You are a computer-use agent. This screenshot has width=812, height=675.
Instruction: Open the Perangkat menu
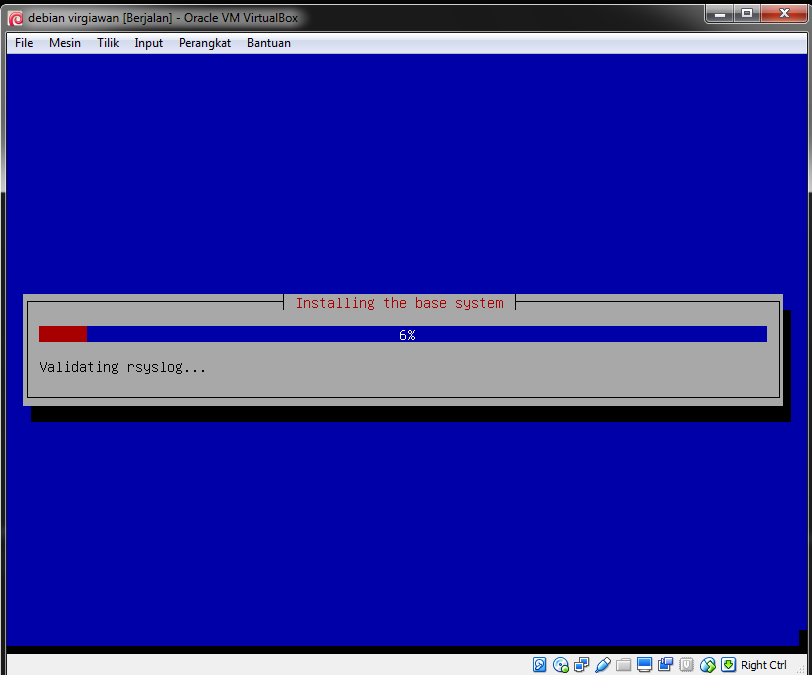pyautogui.click(x=205, y=43)
